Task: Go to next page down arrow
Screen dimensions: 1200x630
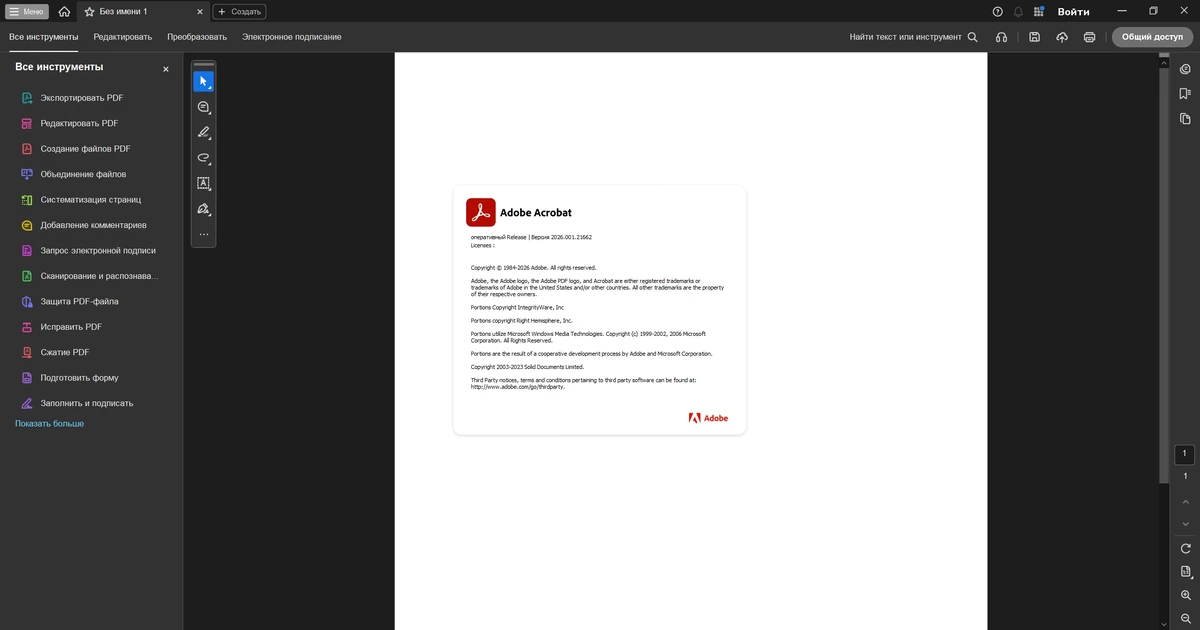Action: point(1186,524)
